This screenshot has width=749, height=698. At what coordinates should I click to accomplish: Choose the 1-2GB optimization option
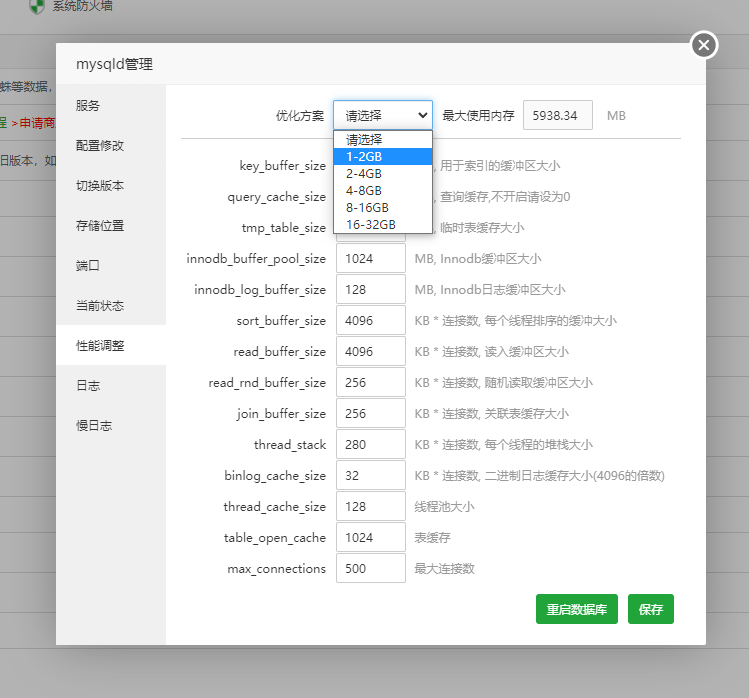point(383,157)
